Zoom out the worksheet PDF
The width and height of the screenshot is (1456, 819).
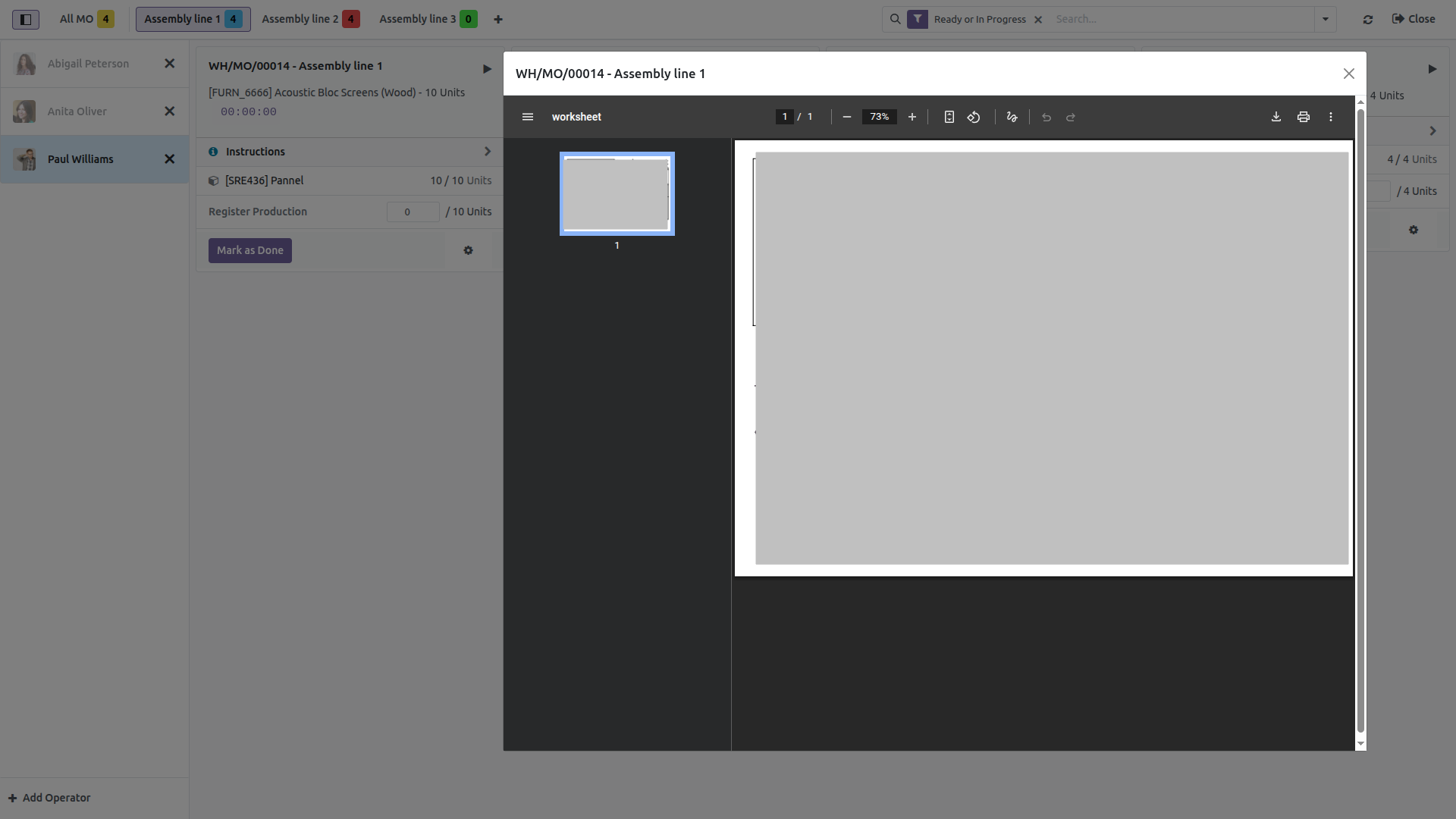click(x=847, y=117)
